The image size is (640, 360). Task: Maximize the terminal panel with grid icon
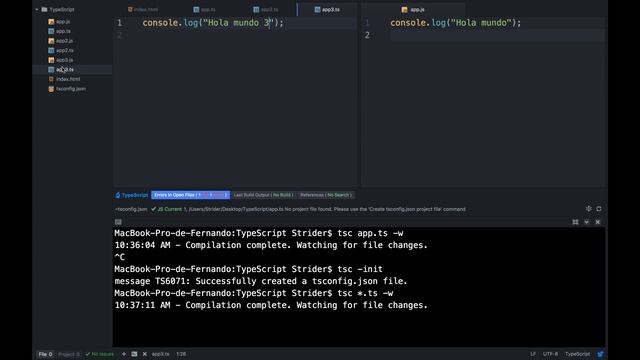(575, 222)
